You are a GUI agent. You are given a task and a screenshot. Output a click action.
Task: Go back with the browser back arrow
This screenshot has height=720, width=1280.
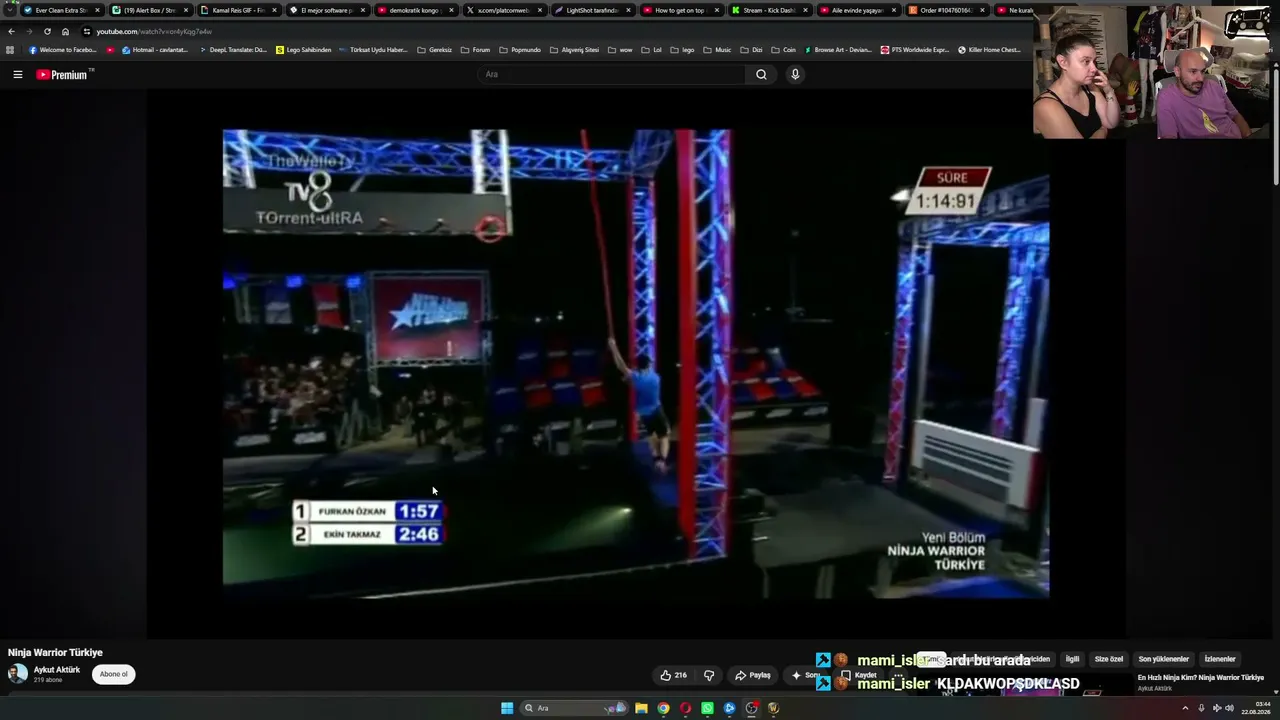pos(11,31)
